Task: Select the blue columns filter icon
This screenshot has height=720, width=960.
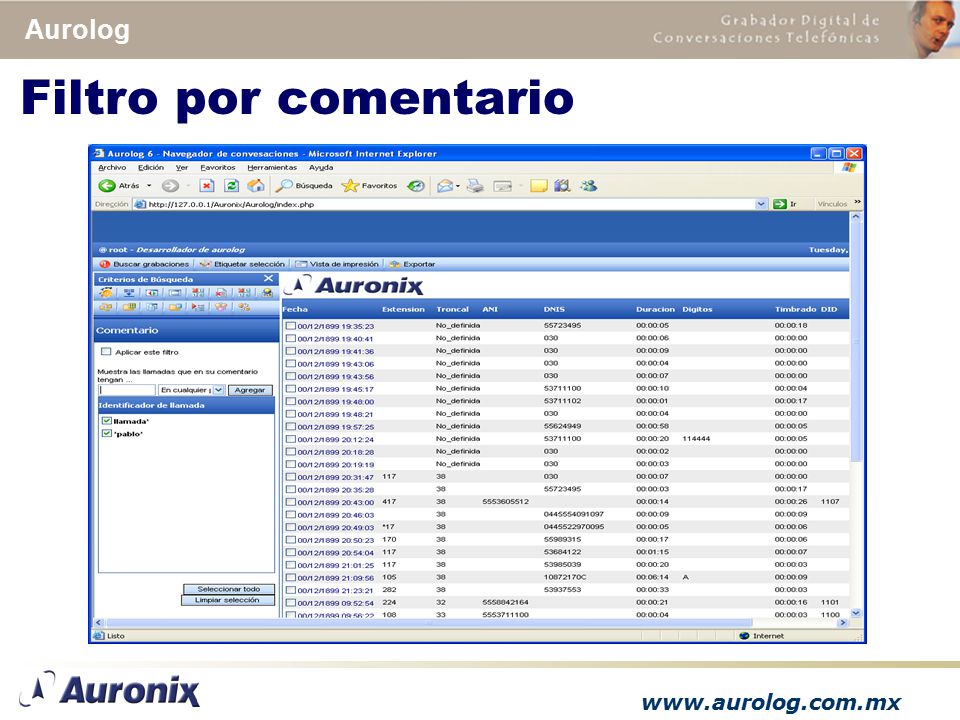Action: [152, 307]
